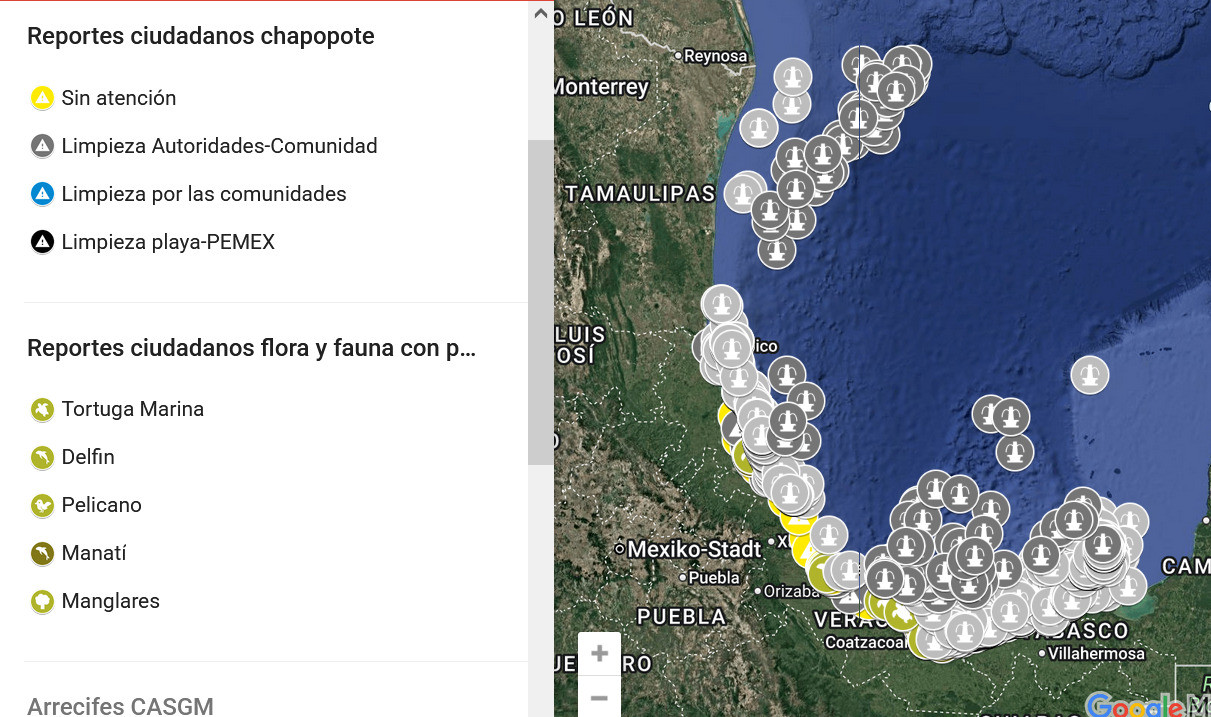Viewport: 1211px width, 717px height.
Task: Click the Arrecifes CASGM heading
Action: click(121, 706)
